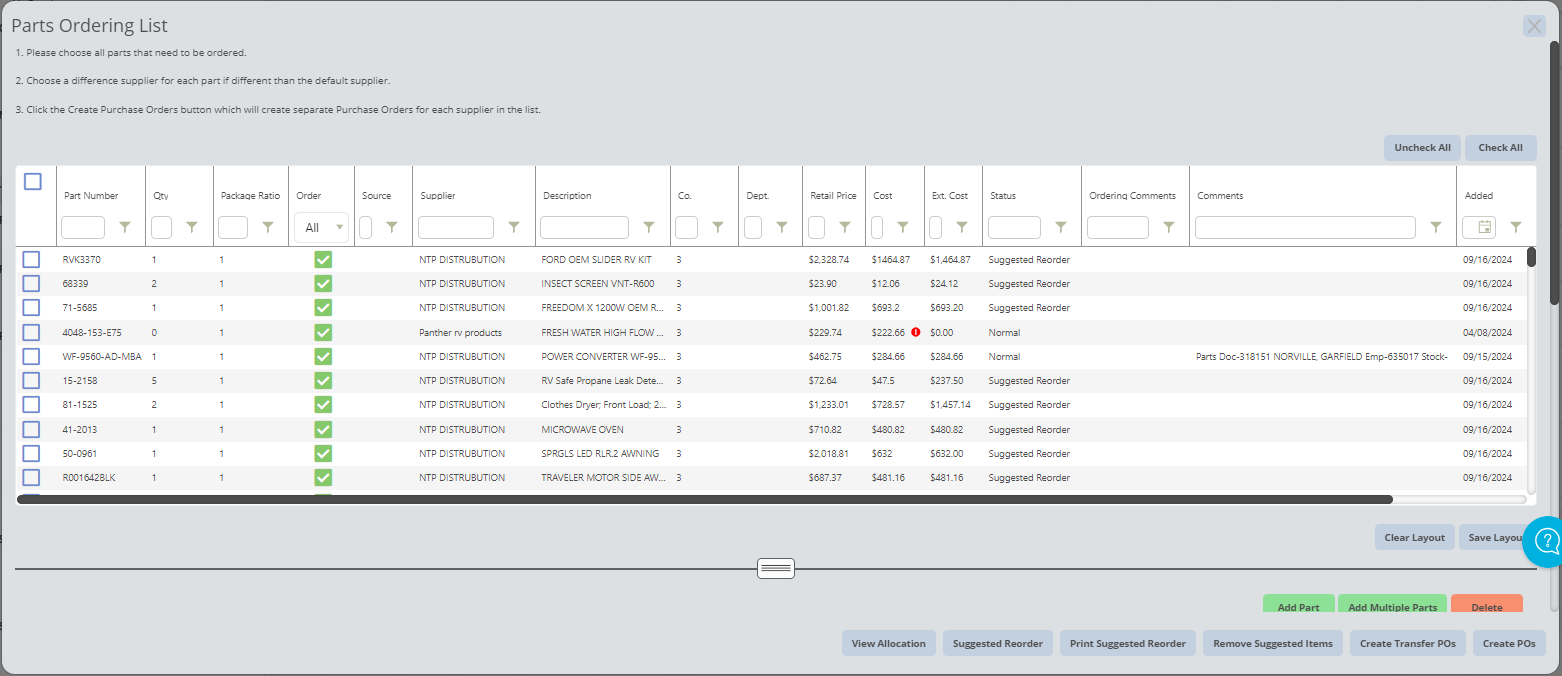
Task: Uncheck the Order checkmark for WF-9560-AD-MBA
Action: coord(323,356)
